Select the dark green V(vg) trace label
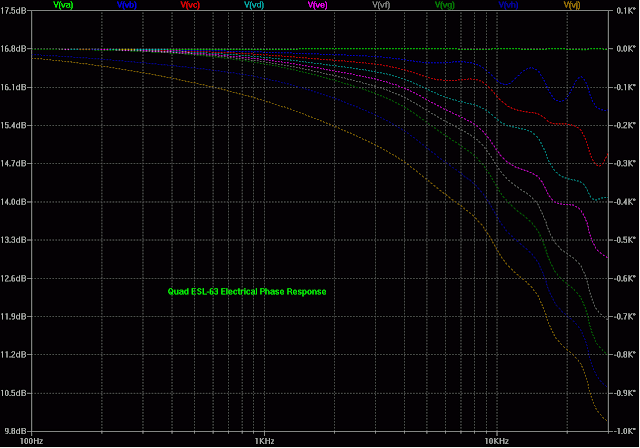This screenshot has width=640, height=448. (x=444, y=5)
